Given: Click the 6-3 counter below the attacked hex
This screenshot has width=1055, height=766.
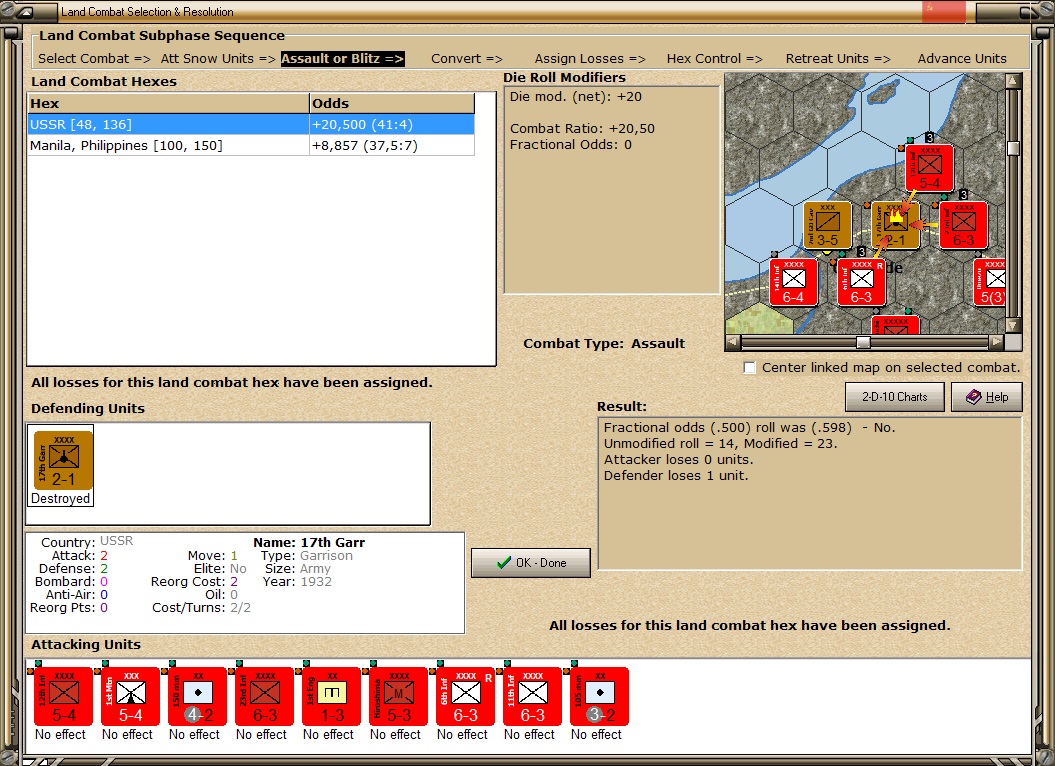Looking at the screenshot, I should pos(862,283).
